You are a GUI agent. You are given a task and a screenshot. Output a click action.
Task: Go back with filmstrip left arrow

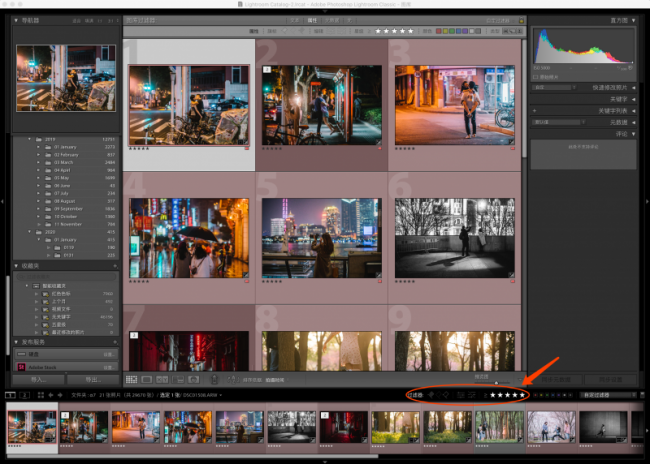[51, 395]
